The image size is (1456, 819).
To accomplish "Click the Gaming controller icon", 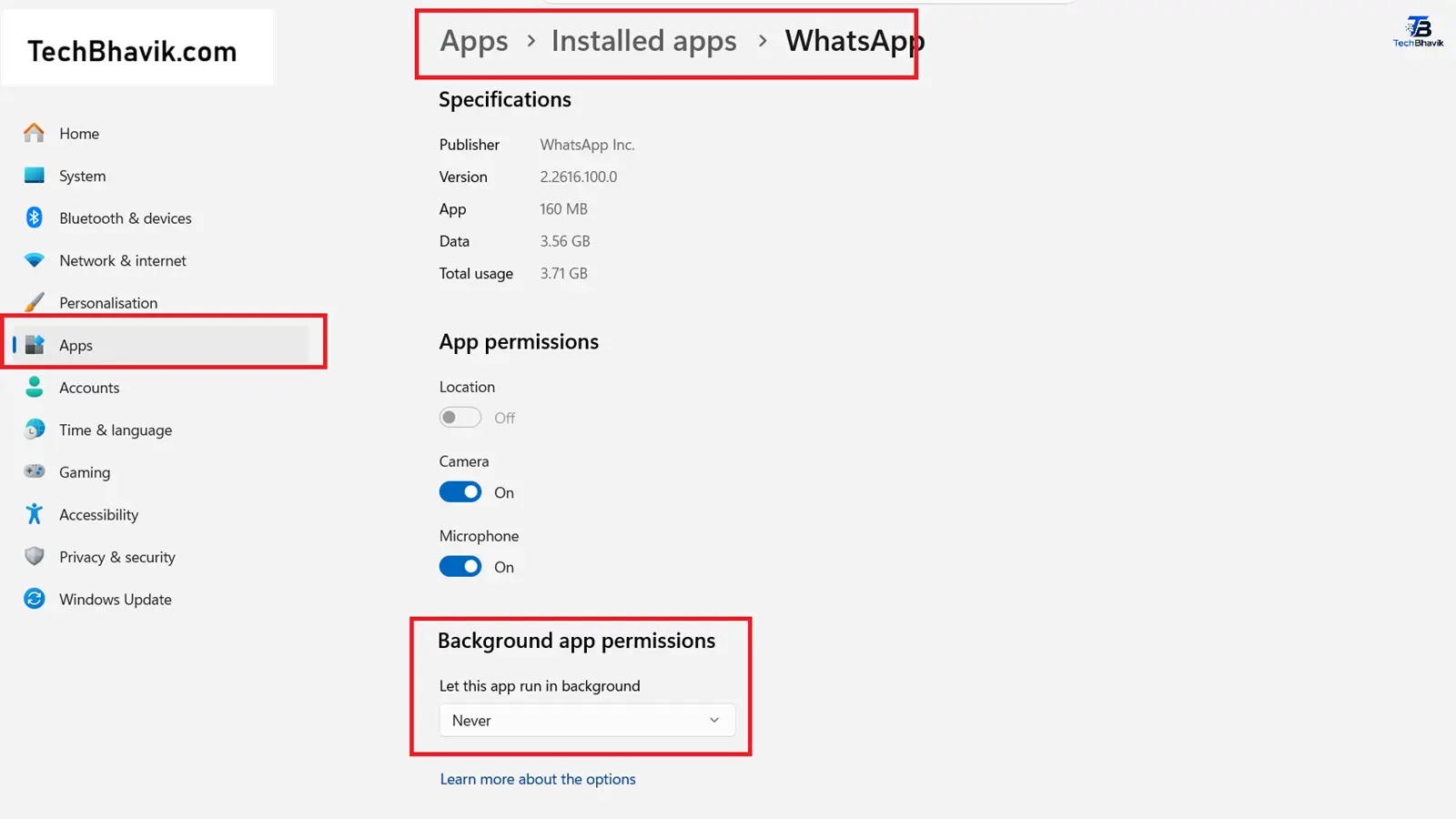I will coord(34,471).
